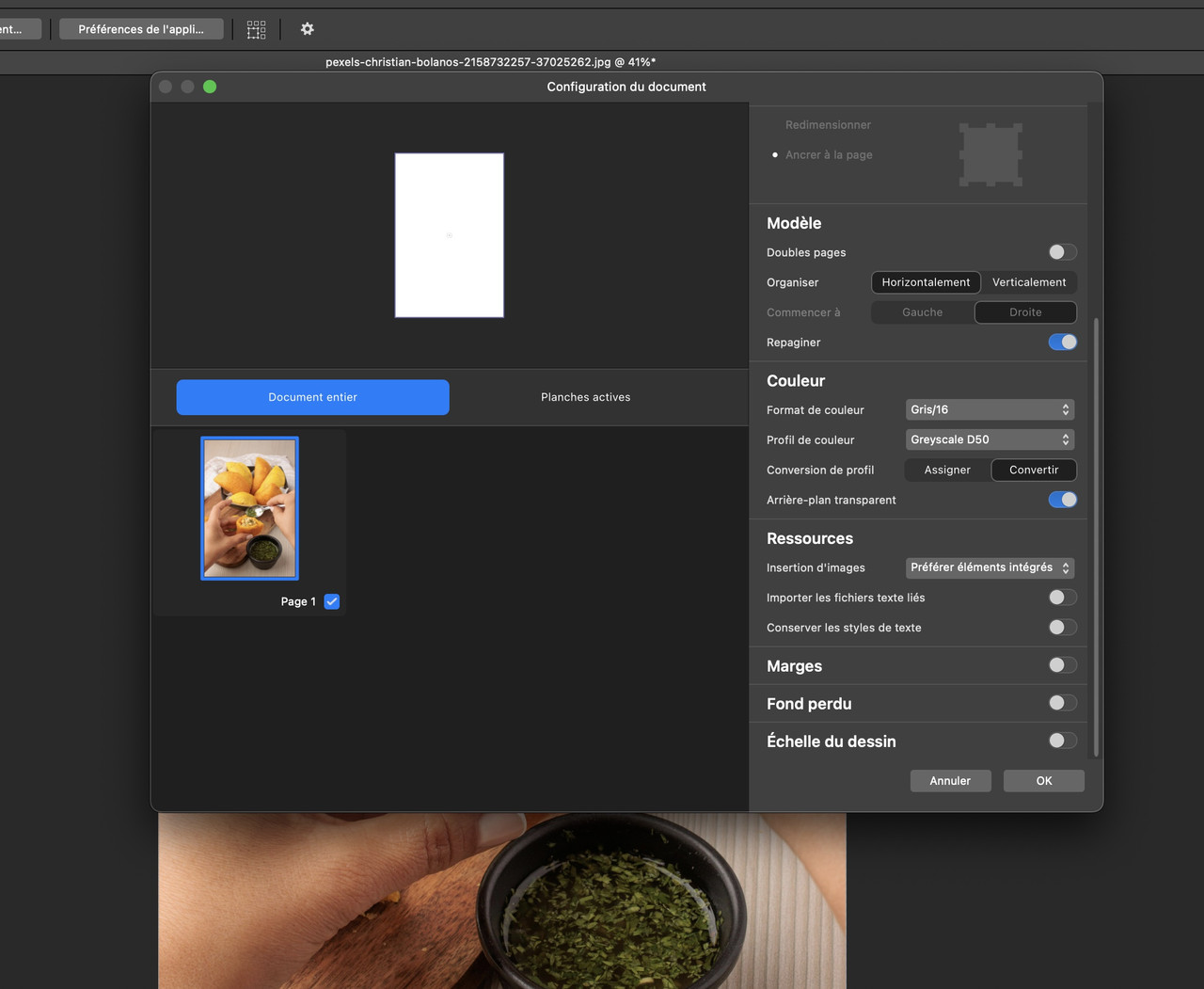Click the Couleur section heading
The width and height of the screenshot is (1204, 989).
[796, 380]
